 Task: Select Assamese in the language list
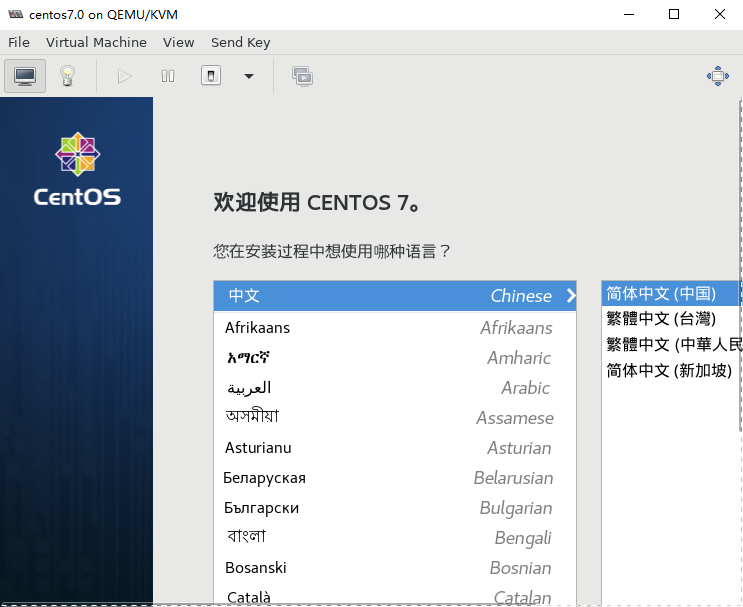[395, 417]
